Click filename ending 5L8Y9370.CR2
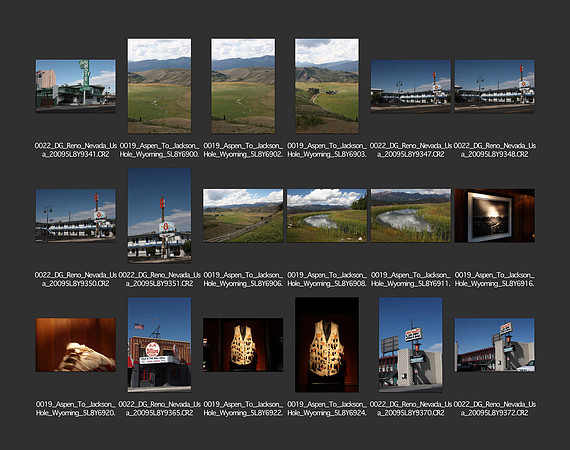570x450 pixels. tap(410, 409)
